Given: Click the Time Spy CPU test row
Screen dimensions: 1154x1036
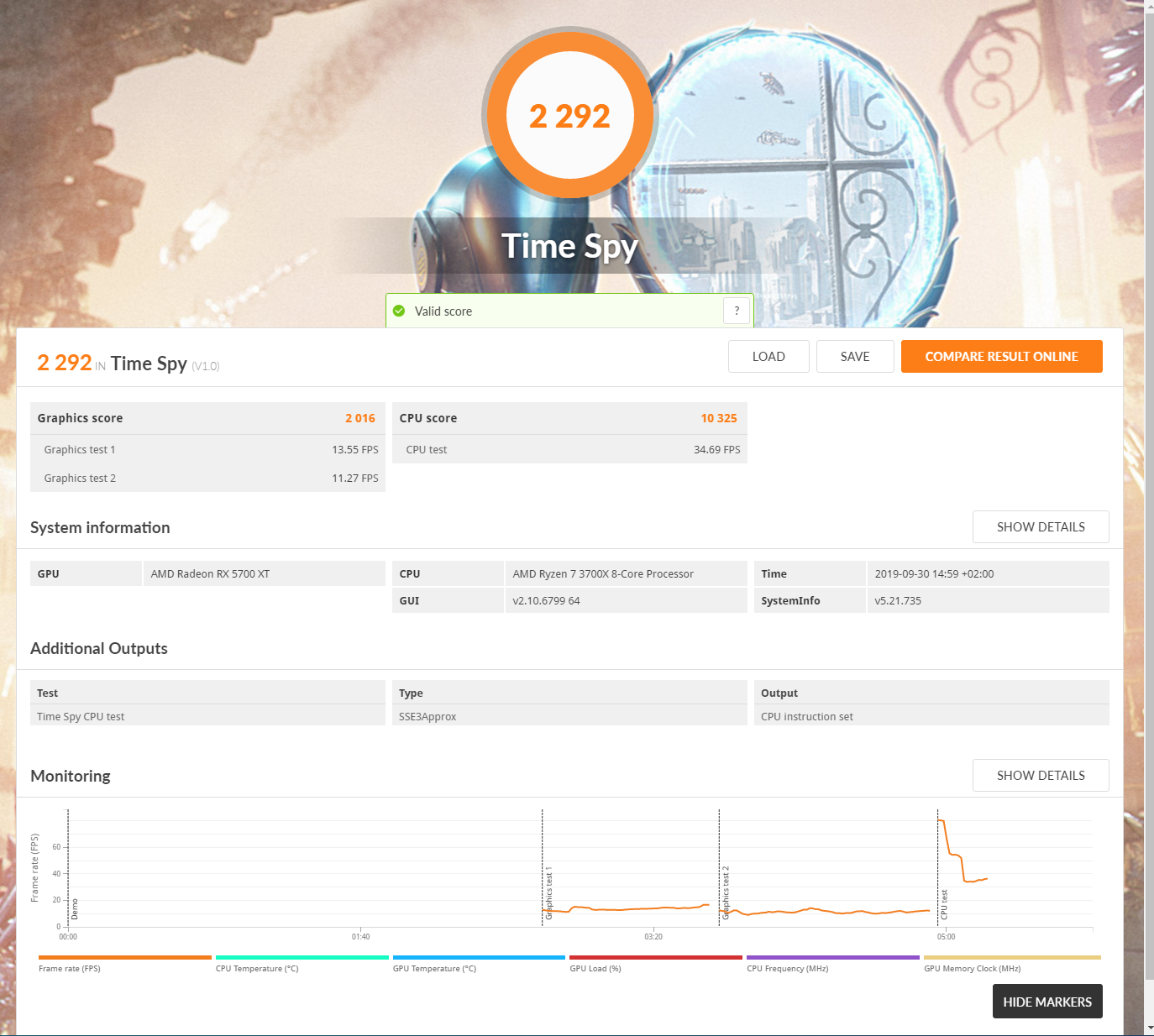Looking at the screenshot, I should click(x=207, y=716).
